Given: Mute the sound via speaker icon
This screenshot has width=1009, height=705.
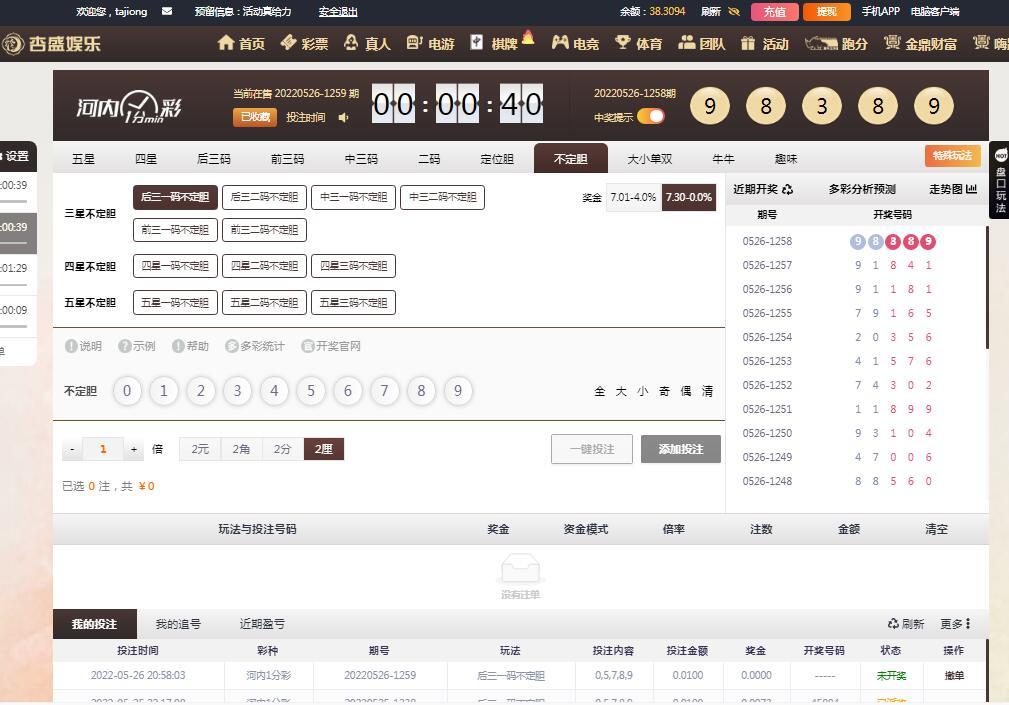Looking at the screenshot, I should point(344,117).
